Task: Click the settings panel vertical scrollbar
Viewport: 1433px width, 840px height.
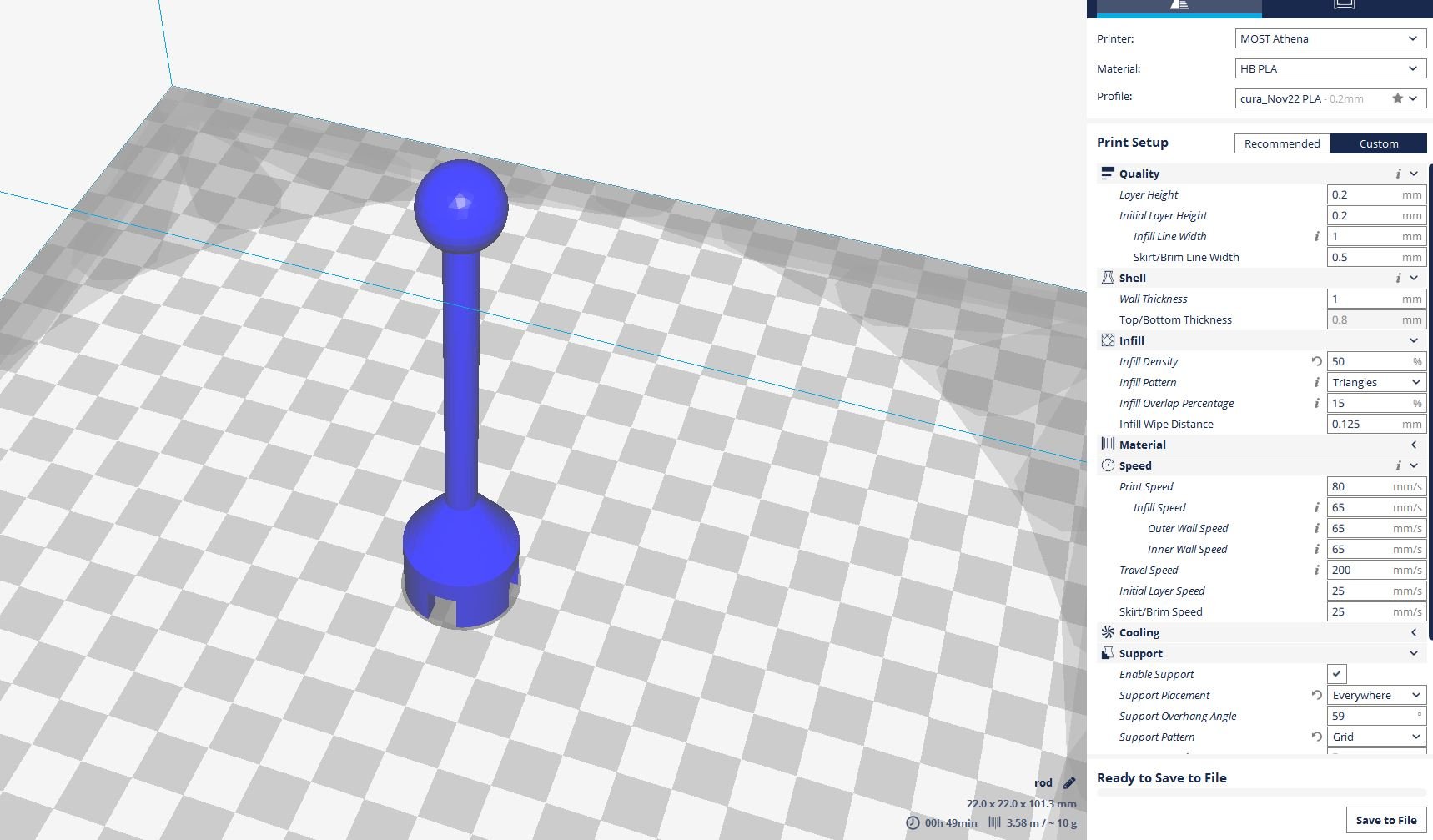Action: 1430,400
